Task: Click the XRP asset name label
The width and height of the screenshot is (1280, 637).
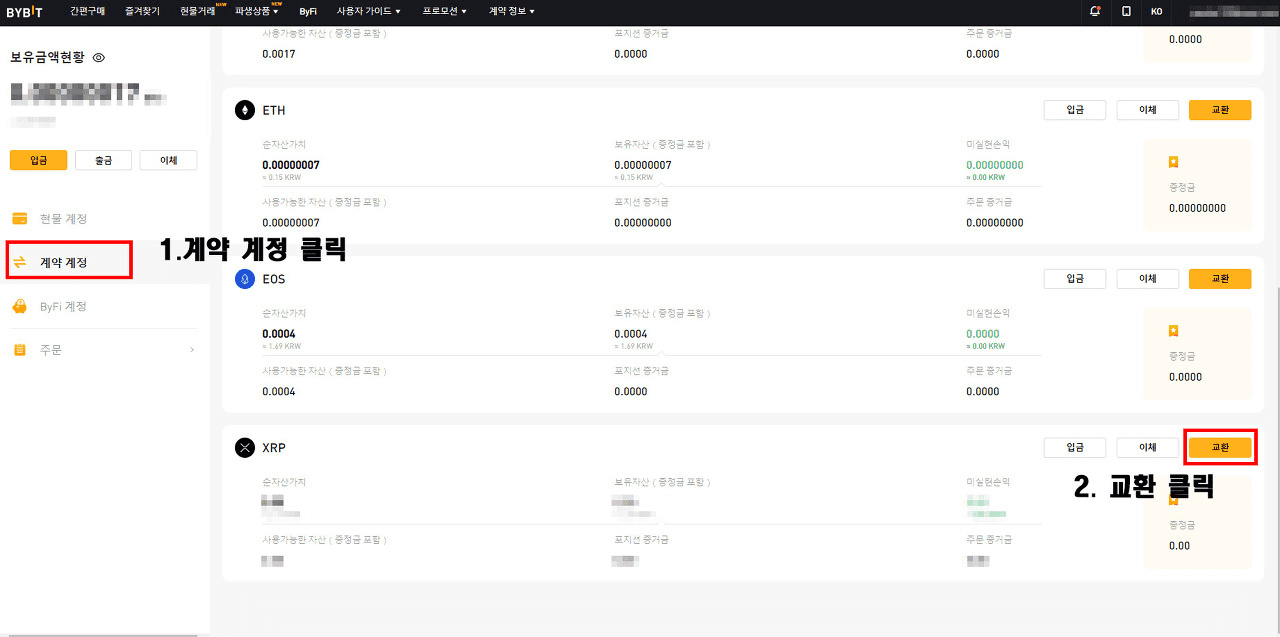Action: click(x=274, y=448)
